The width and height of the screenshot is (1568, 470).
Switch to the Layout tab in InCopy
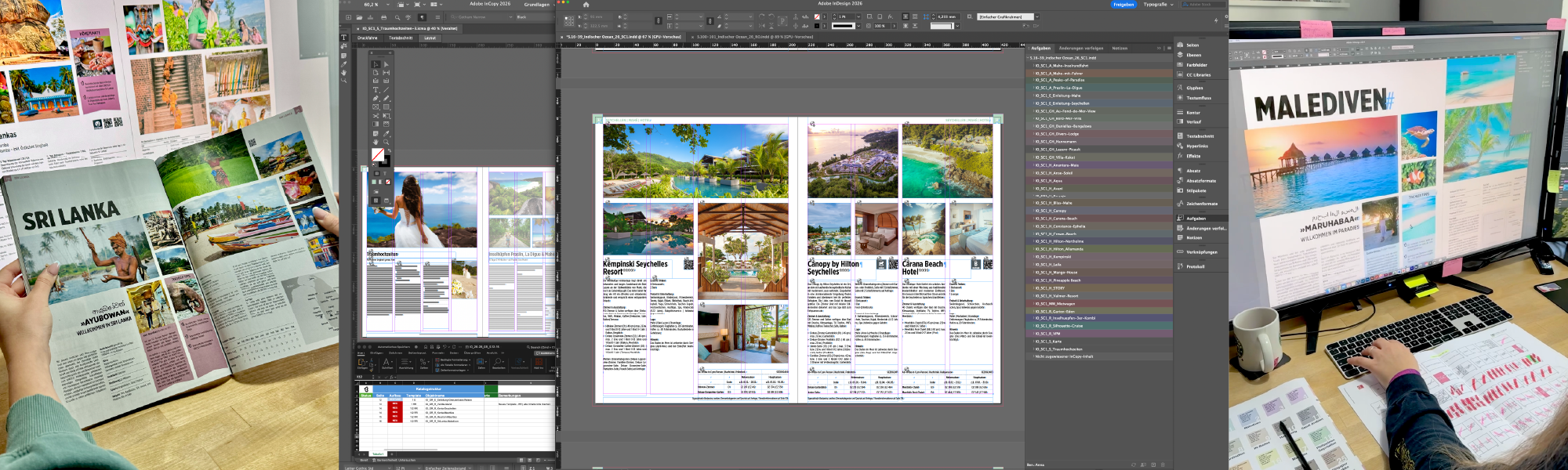coord(430,38)
